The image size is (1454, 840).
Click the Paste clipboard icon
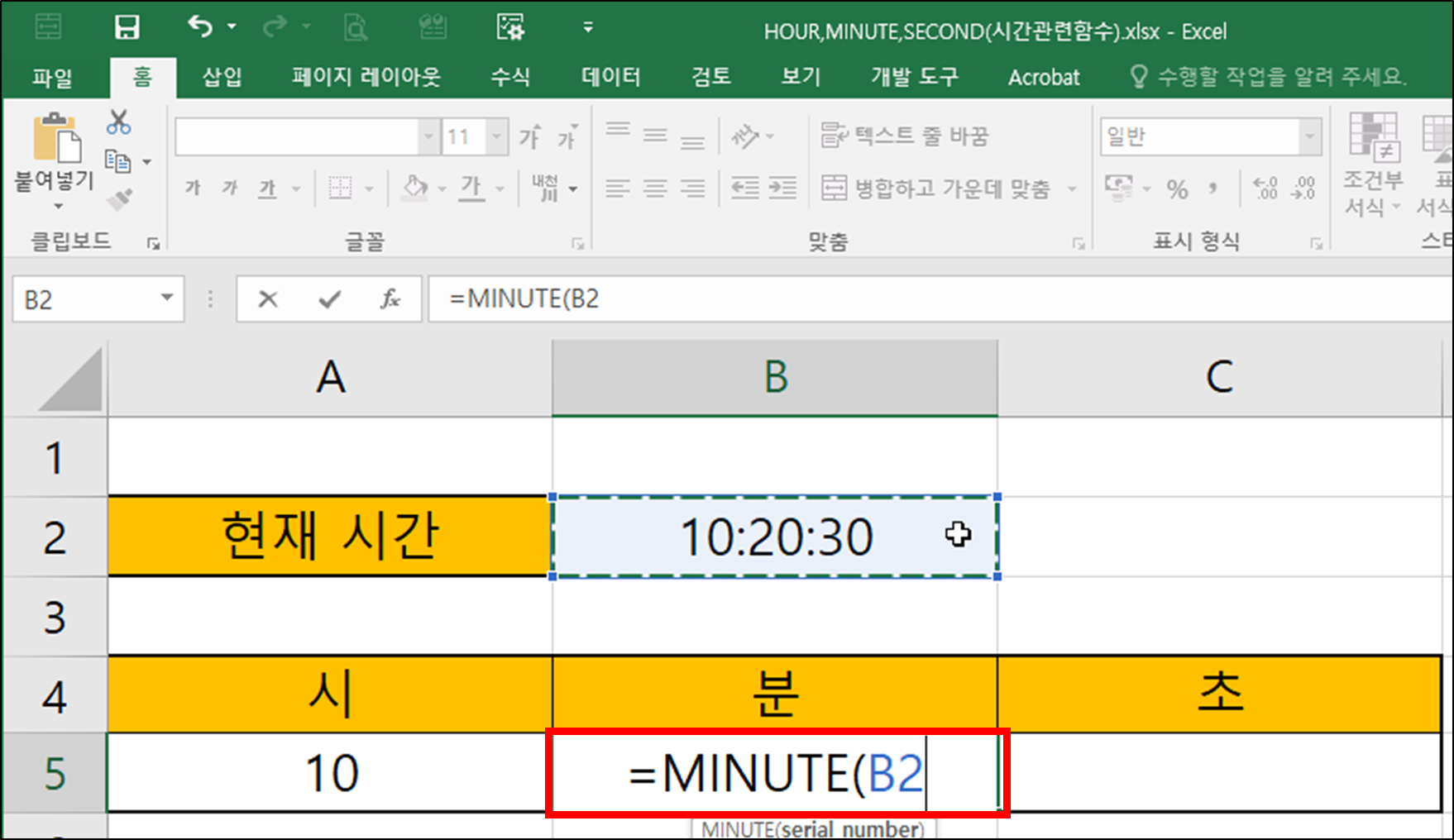click(x=56, y=138)
